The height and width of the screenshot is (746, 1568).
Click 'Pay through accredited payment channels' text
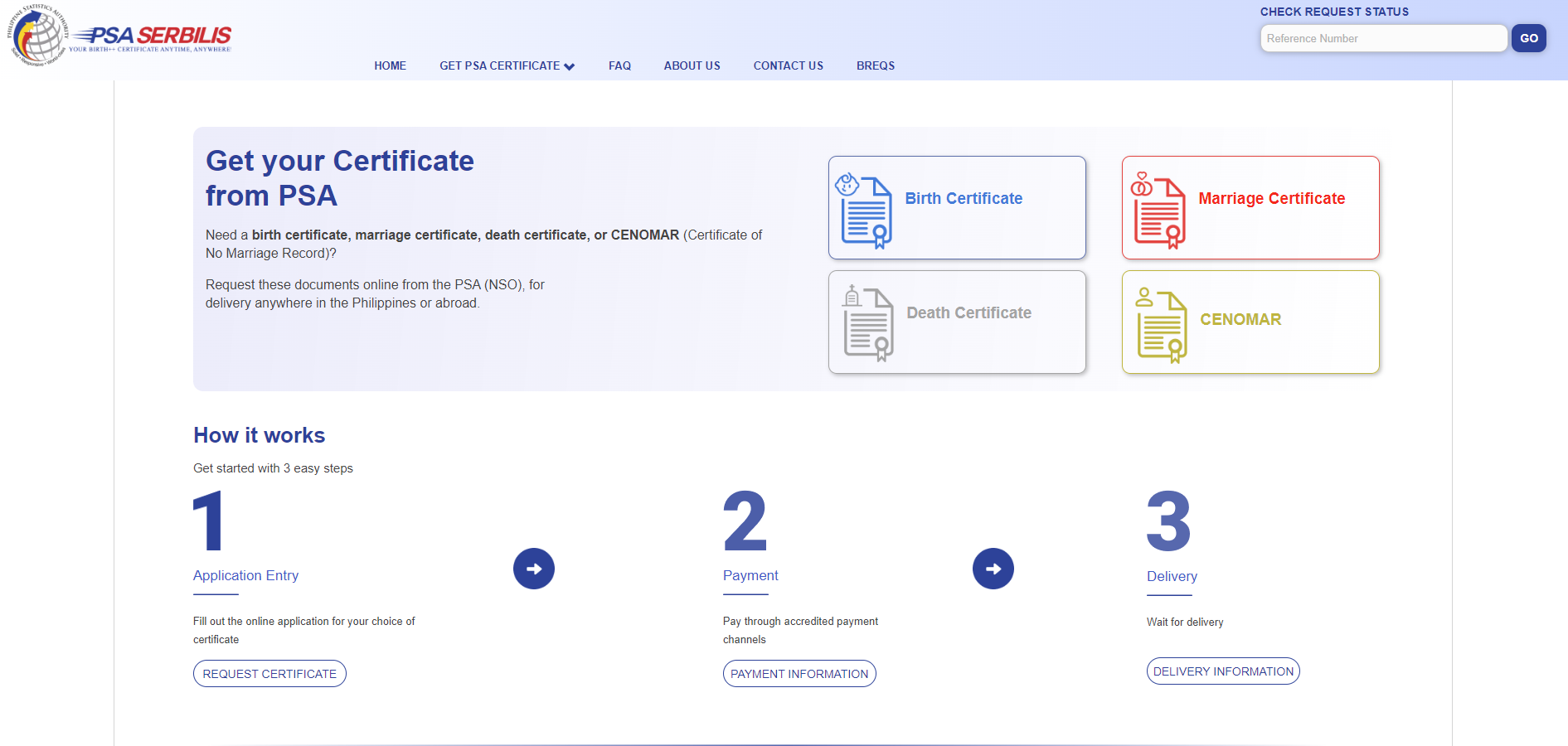tap(800, 630)
